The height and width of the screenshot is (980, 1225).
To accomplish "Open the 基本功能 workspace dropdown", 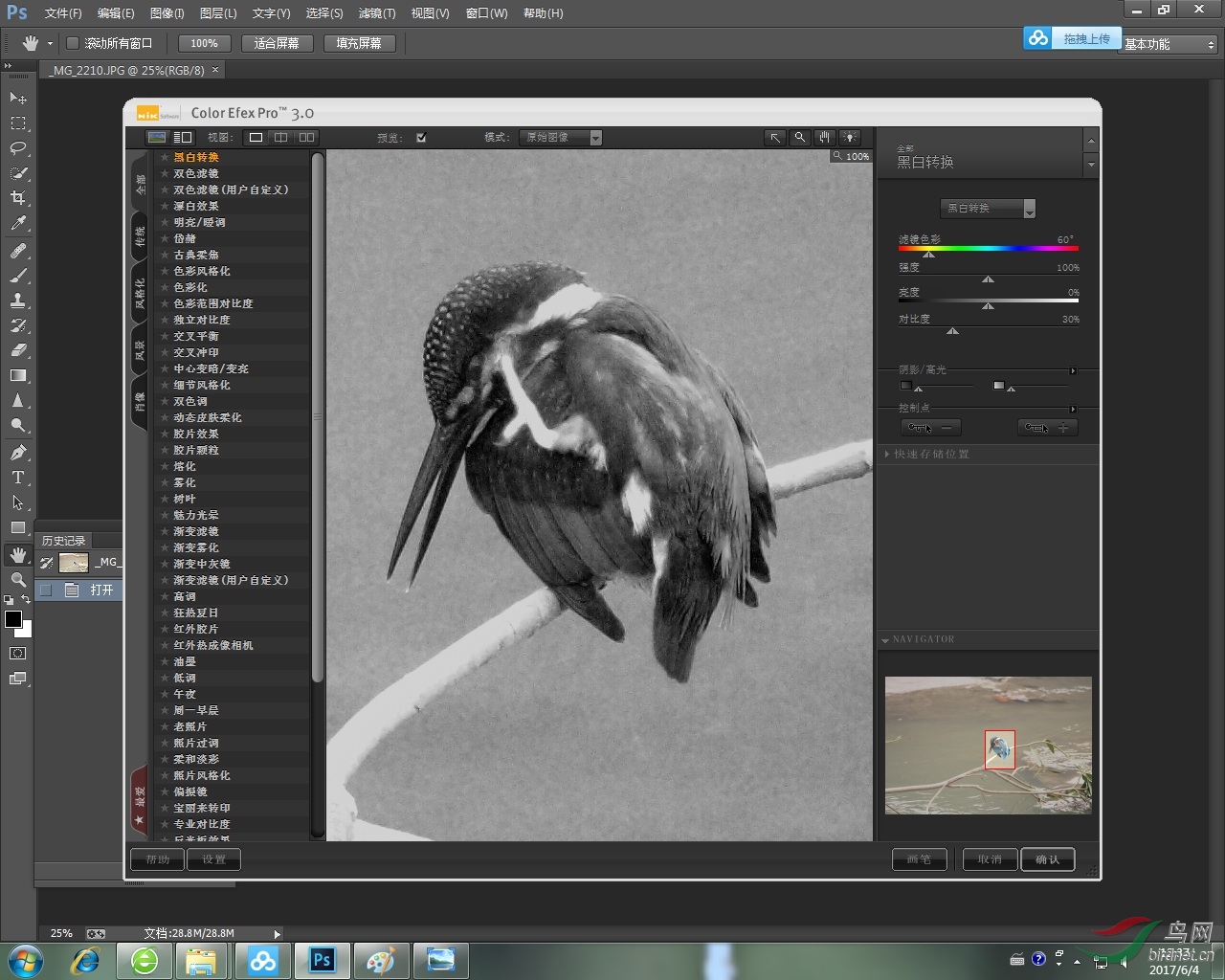I will click(x=1169, y=44).
